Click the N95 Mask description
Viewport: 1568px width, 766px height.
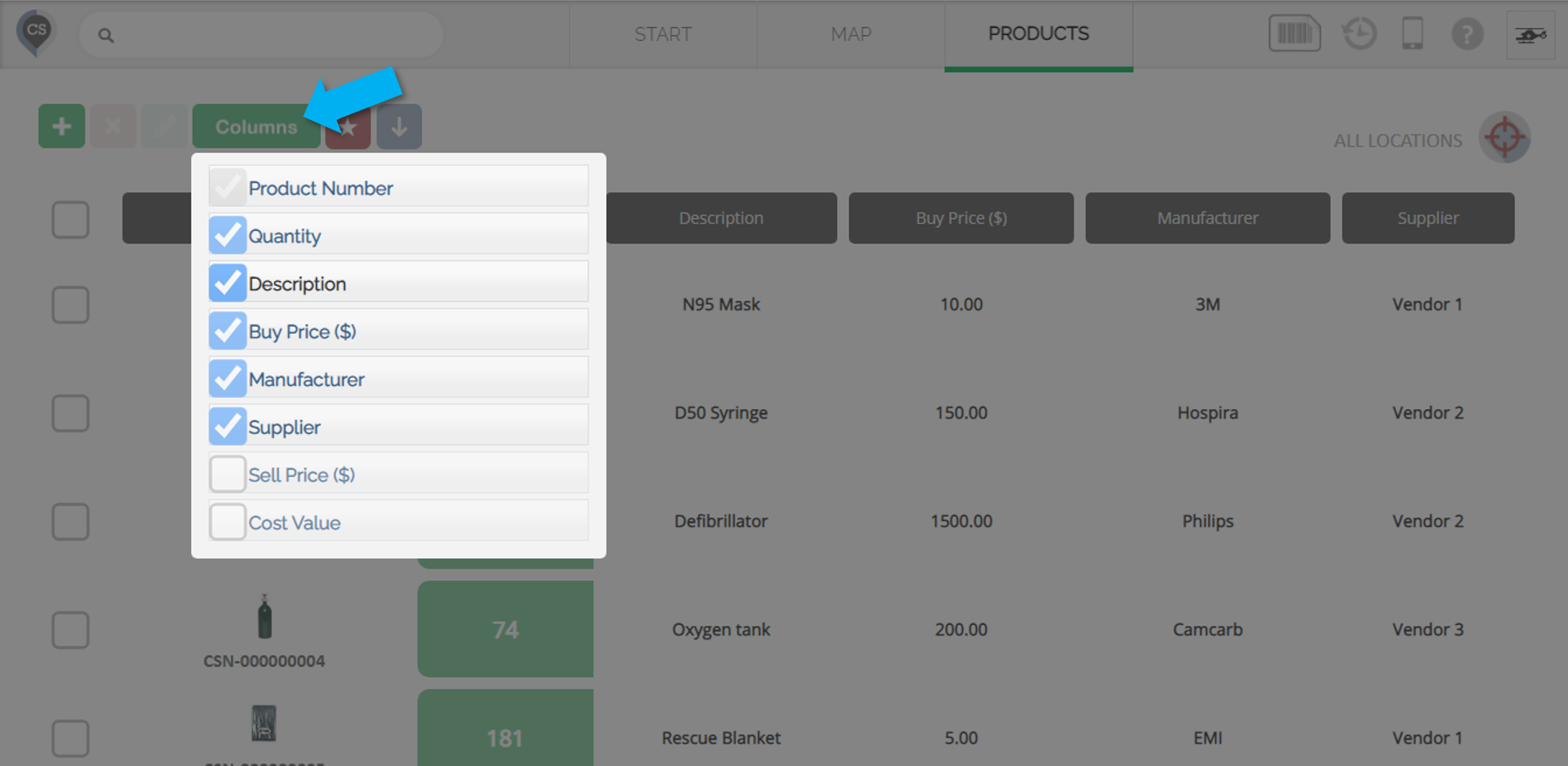pos(721,304)
